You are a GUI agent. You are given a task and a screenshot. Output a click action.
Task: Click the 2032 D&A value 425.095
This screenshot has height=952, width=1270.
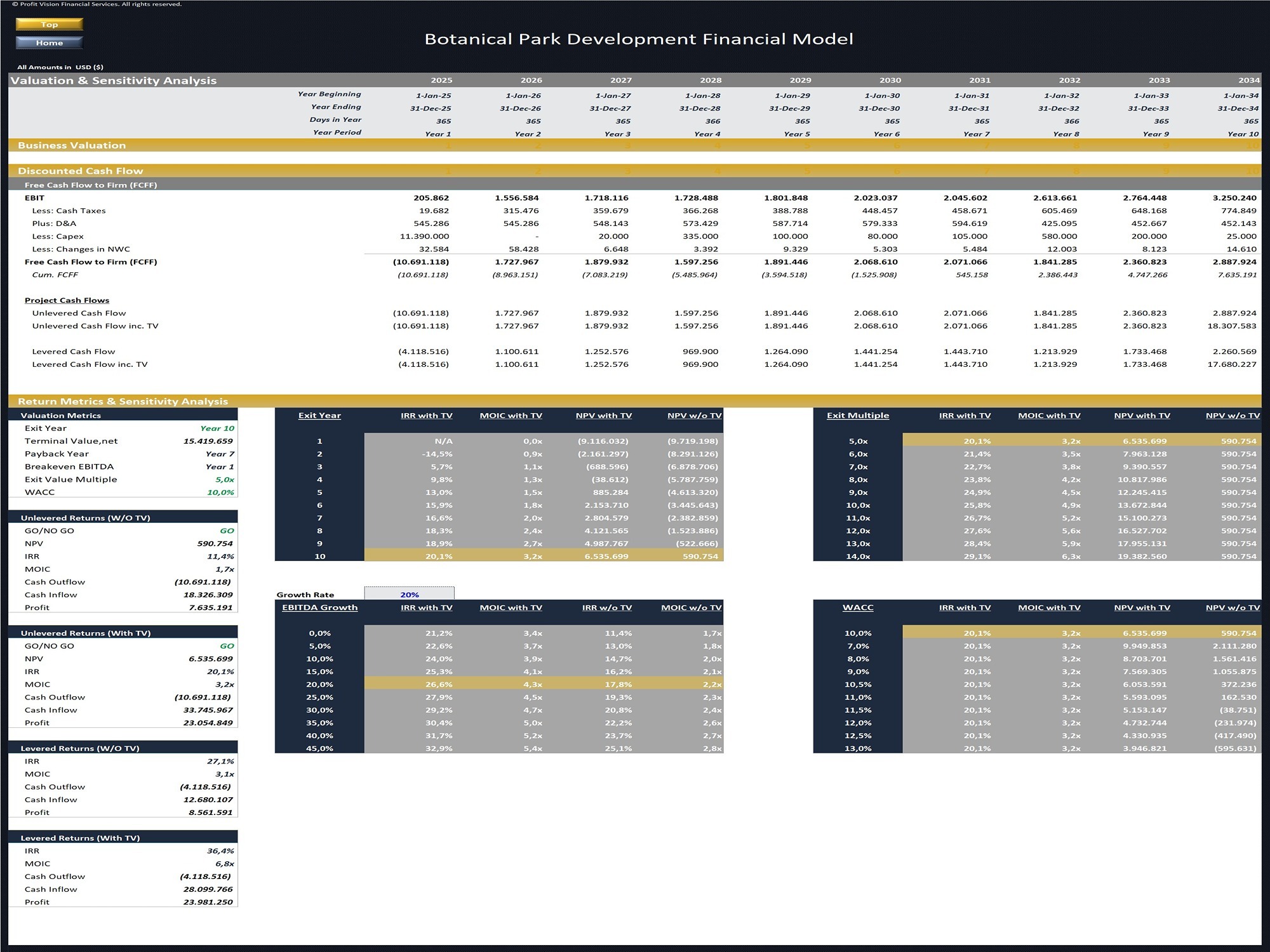pos(1059,223)
